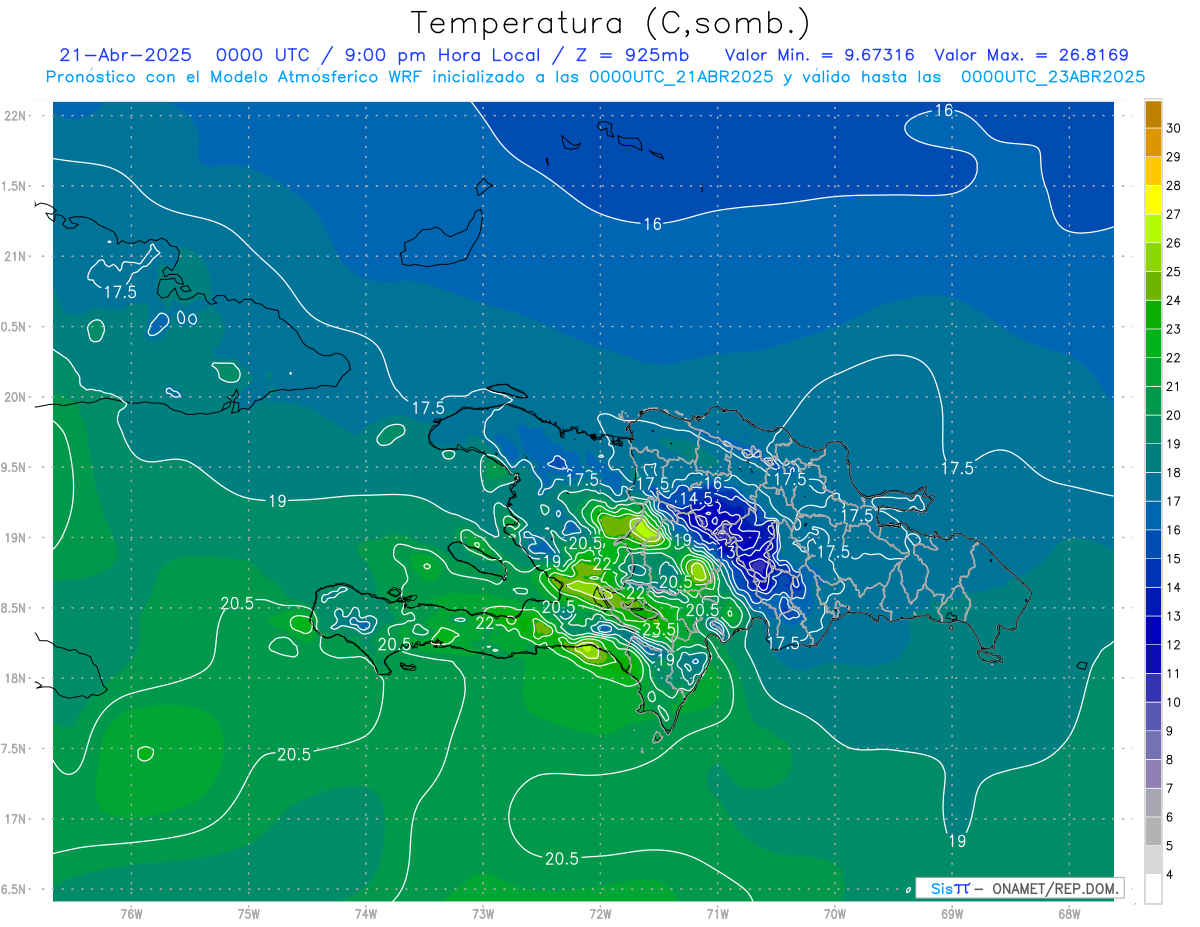
Task: Click the colorbar value label 21
Action: (1174, 386)
